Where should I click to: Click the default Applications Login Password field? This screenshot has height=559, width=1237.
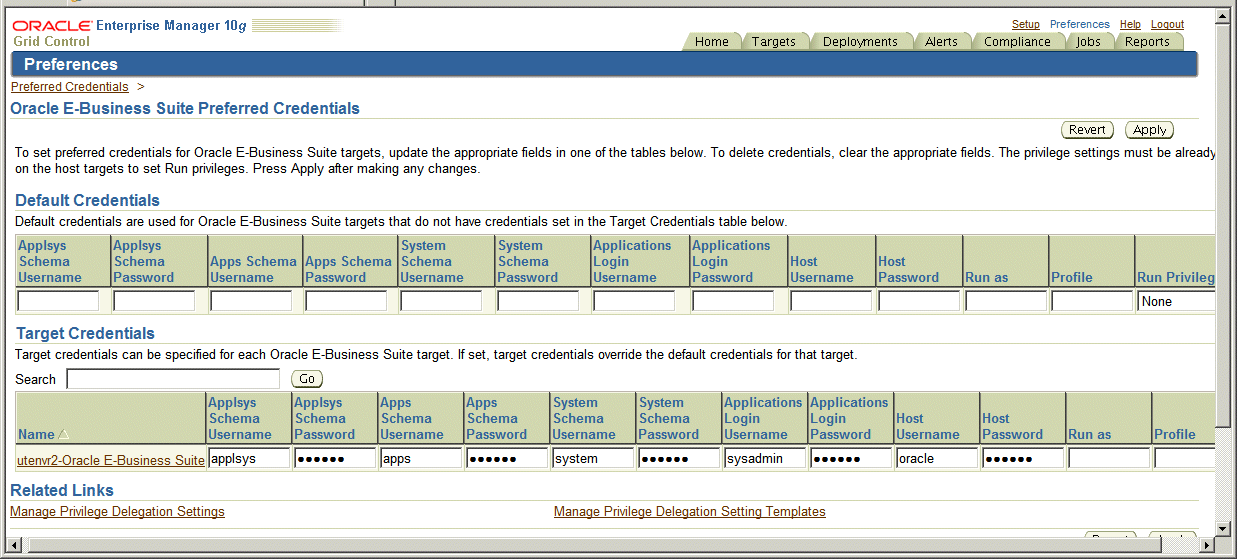click(733, 301)
